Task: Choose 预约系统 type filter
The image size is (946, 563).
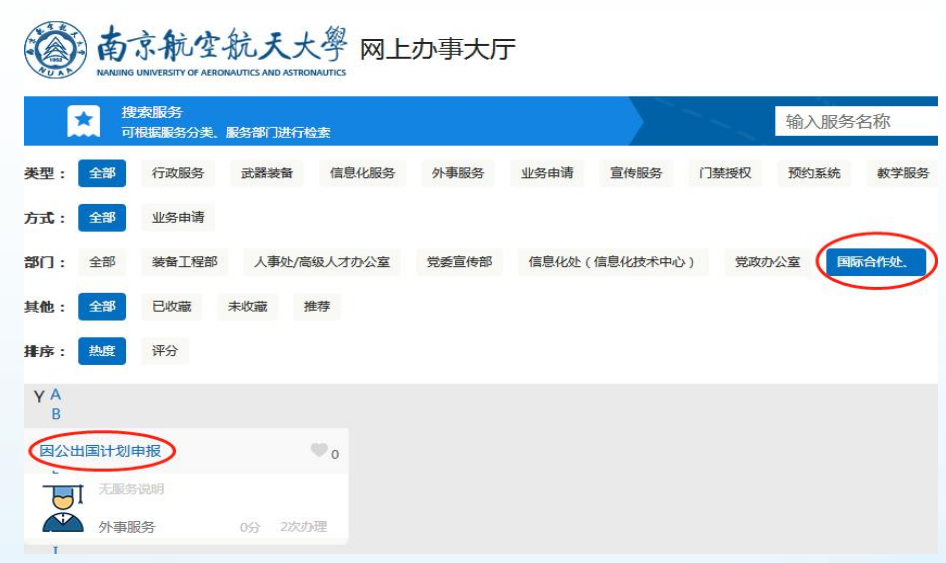Action: pos(814,173)
